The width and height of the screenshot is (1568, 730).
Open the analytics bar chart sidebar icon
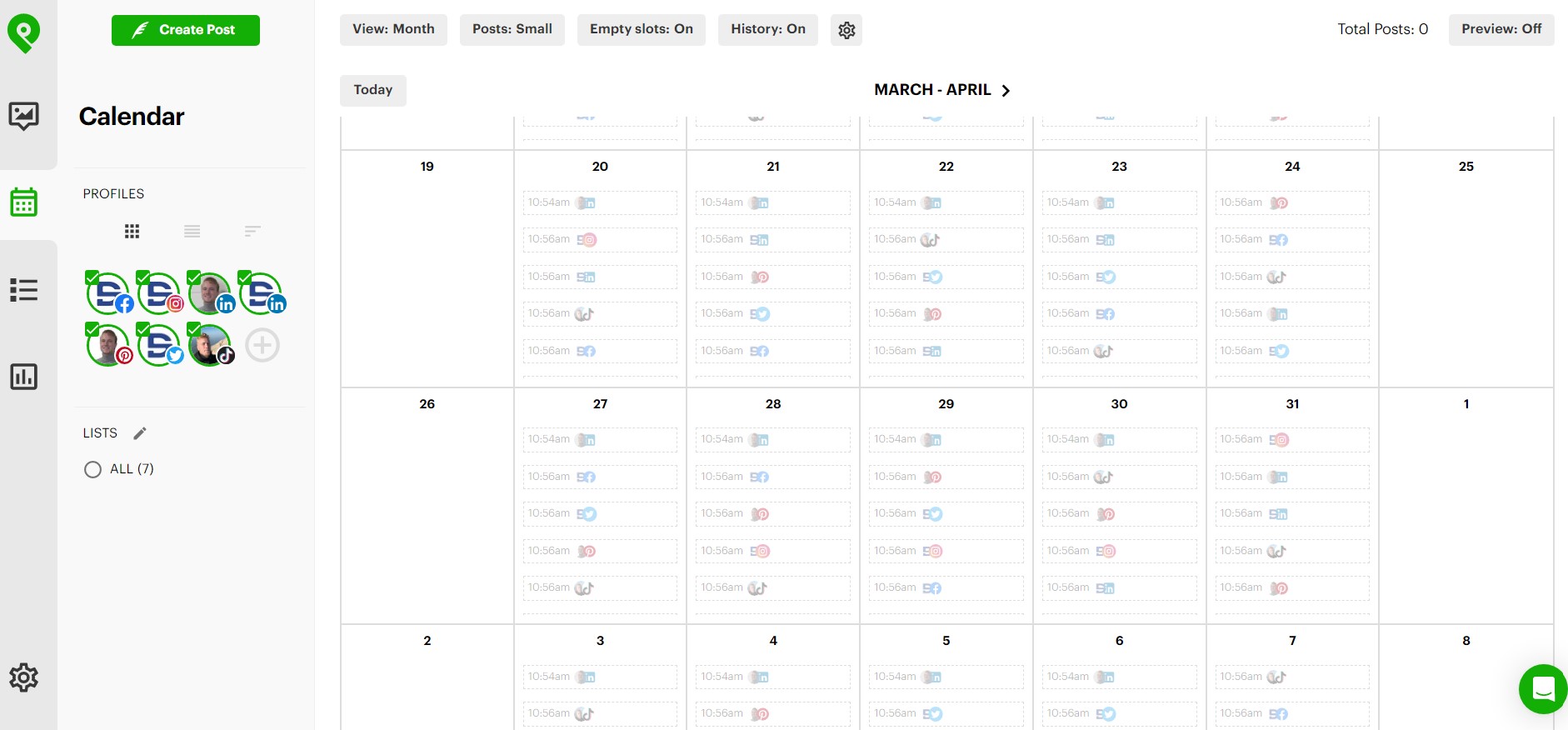click(23, 377)
